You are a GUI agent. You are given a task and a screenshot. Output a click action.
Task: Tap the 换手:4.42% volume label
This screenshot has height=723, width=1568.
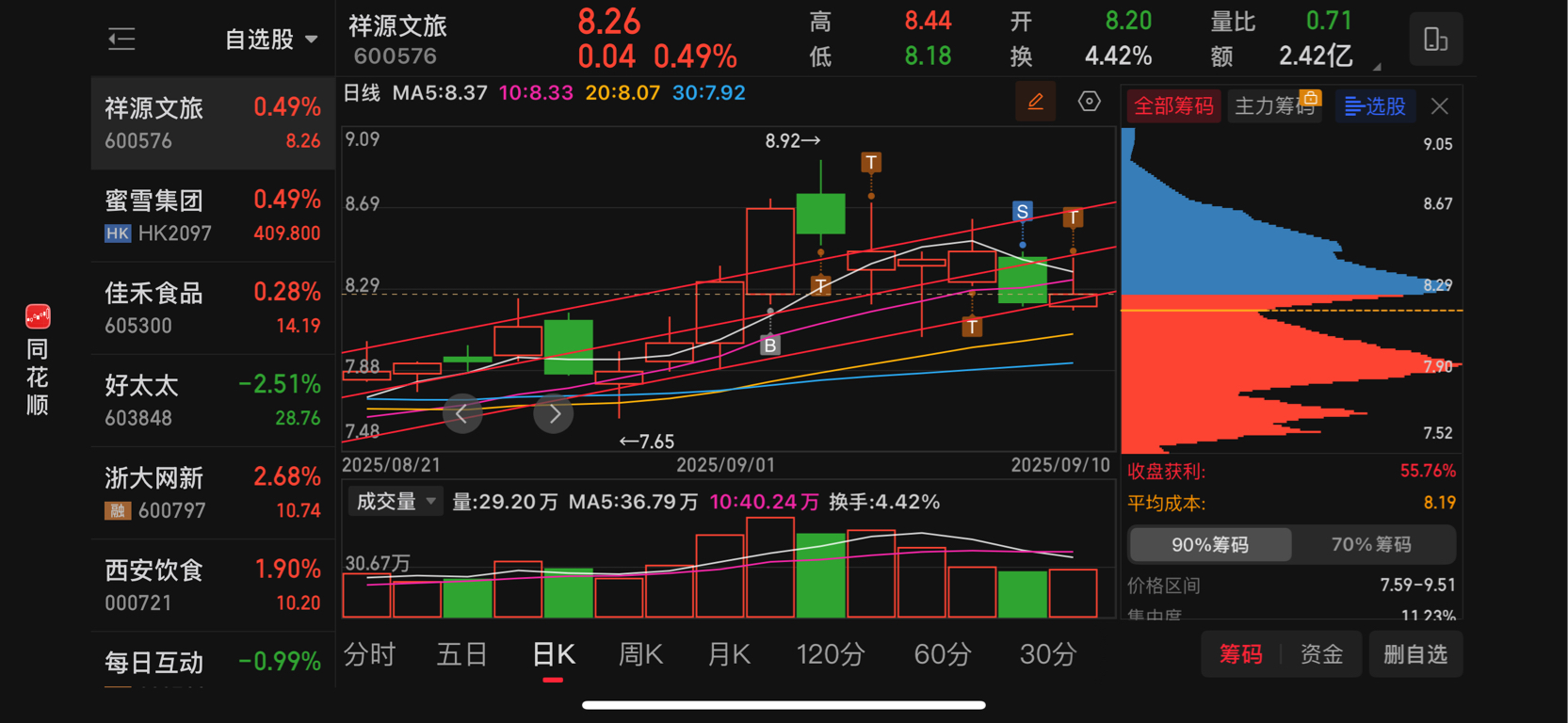pyautogui.click(x=884, y=502)
